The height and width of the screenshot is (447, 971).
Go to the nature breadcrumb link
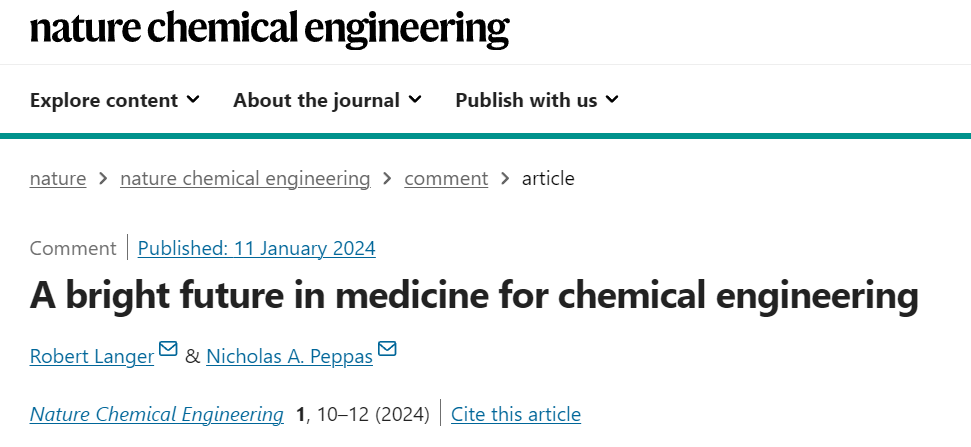[58, 178]
